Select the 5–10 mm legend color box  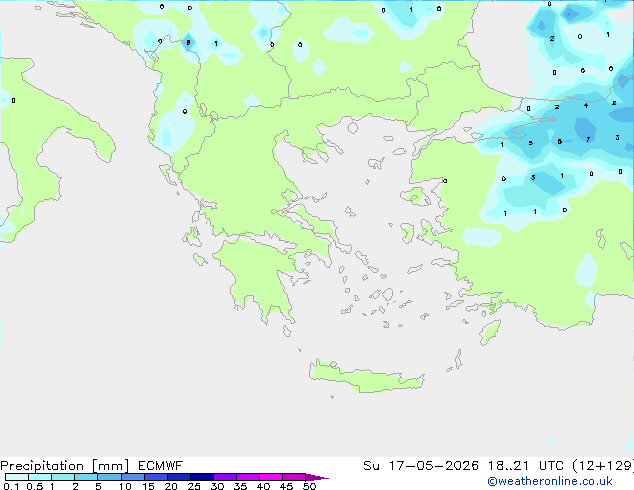click(109, 477)
